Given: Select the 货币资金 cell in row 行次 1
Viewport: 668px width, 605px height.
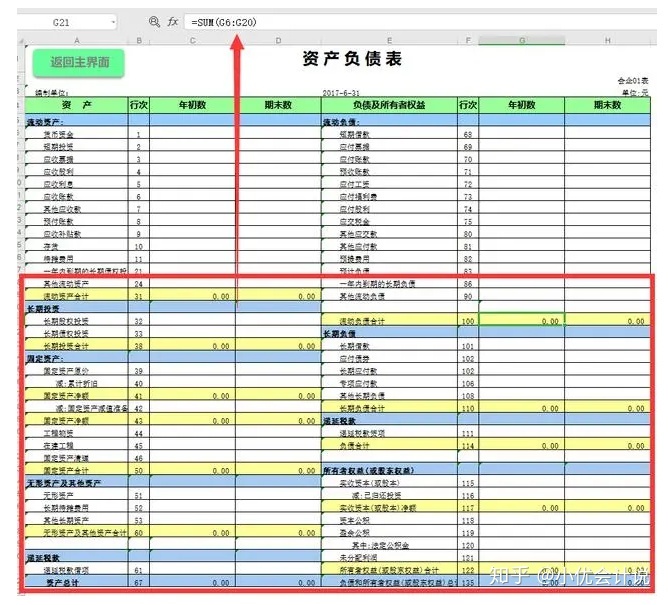Looking at the screenshot, I should pyautogui.click(x=77, y=135).
